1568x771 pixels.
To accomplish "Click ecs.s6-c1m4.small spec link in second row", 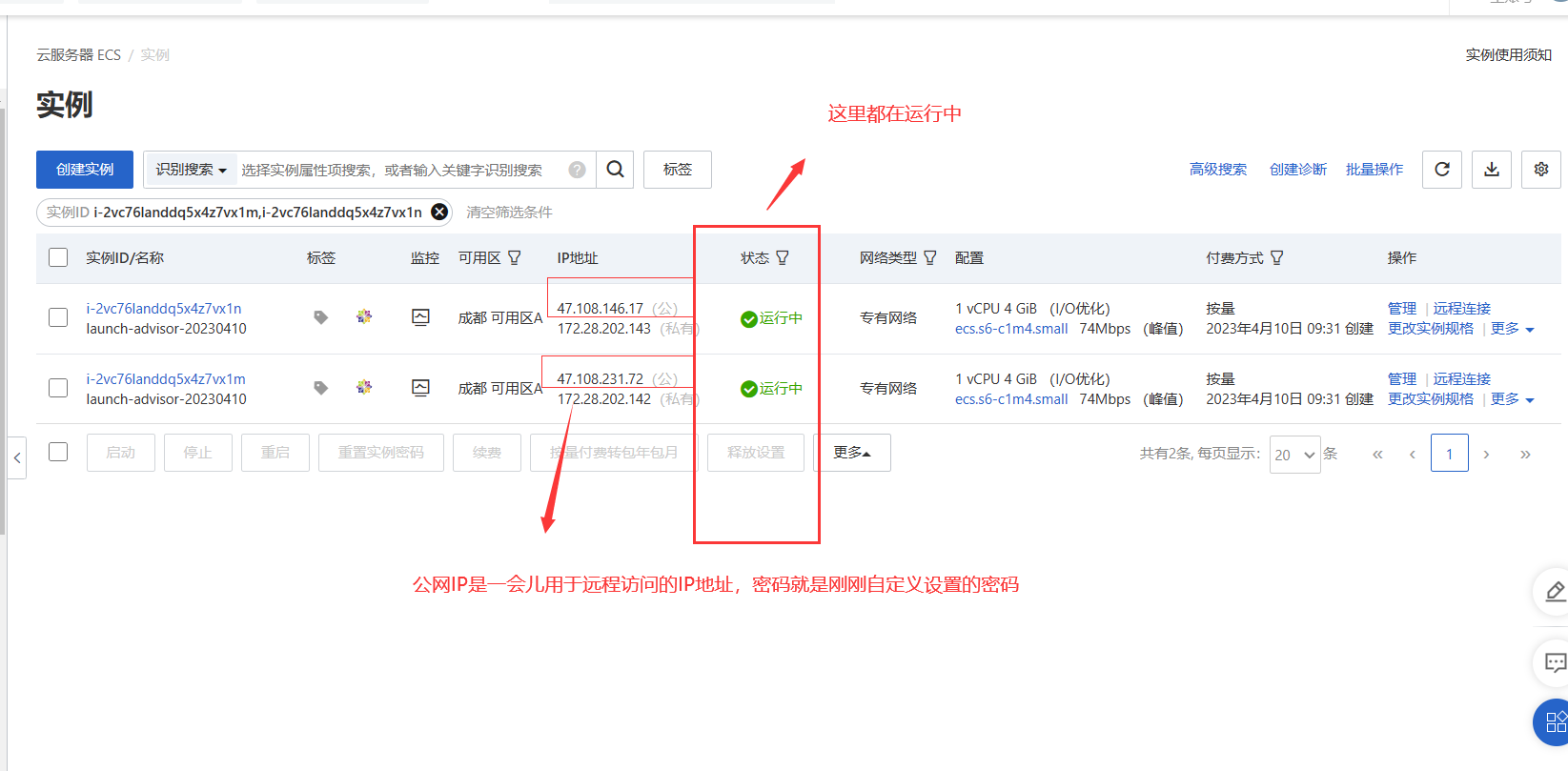I will point(1011,399).
